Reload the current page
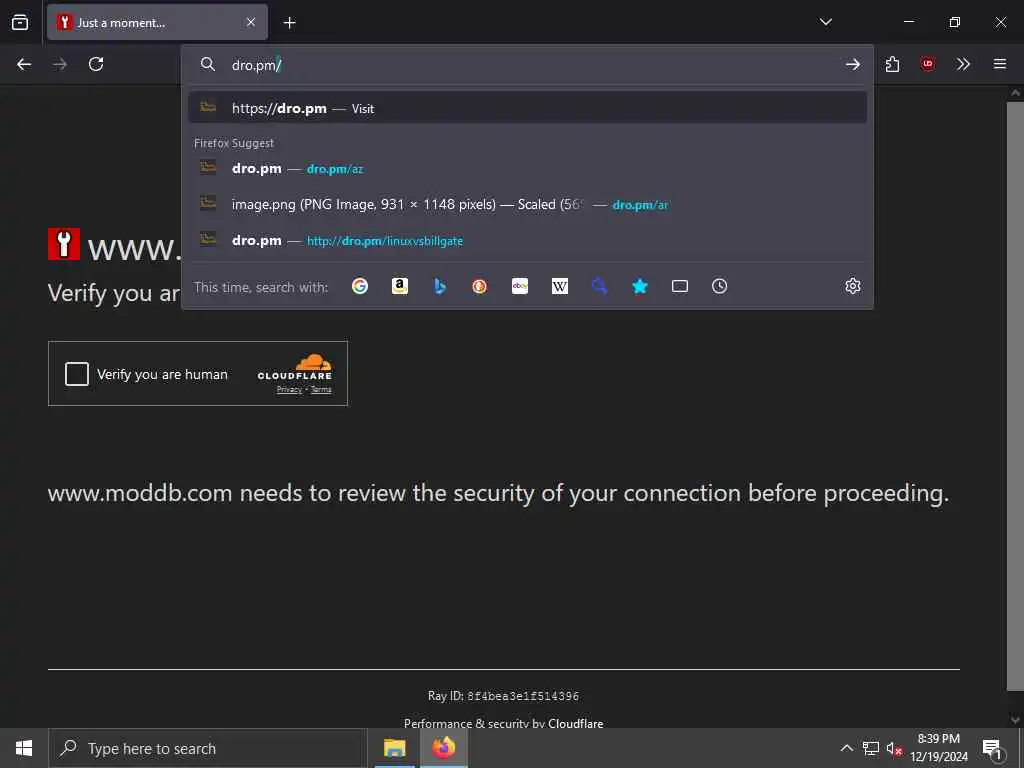1024x768 pixels. coord(96,64)
